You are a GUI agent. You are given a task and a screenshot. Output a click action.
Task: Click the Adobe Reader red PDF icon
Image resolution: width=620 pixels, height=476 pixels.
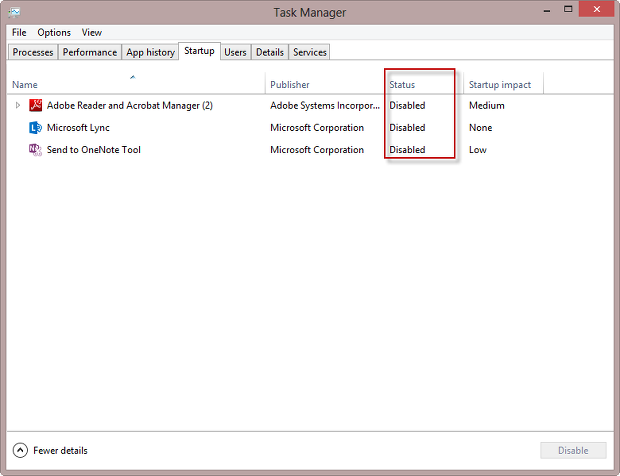tap(35, 105)
